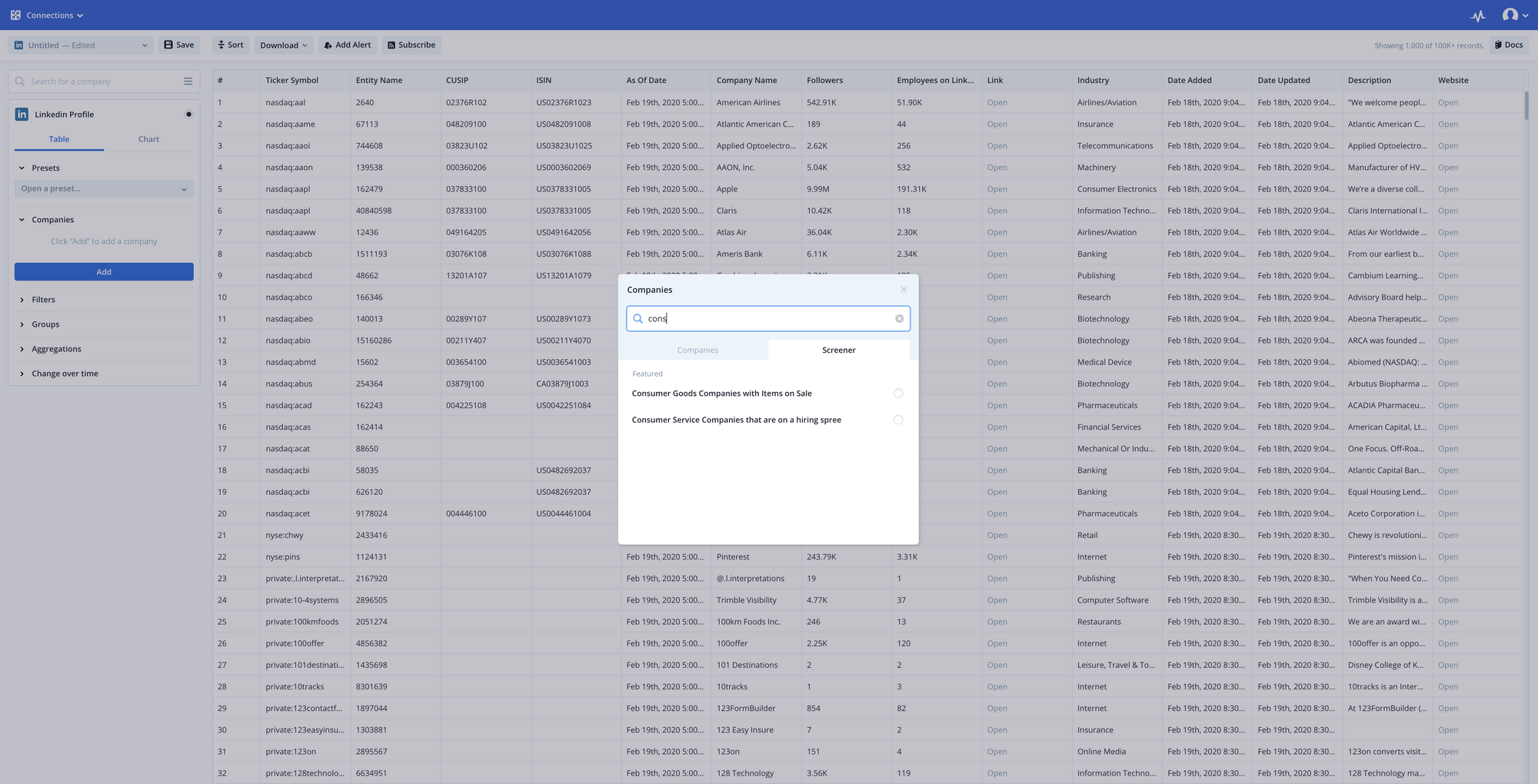Viewport: 1538px width, 784px height.
Task: Click the Consumer Electronics industry cell
Action: pos(1117,189)
